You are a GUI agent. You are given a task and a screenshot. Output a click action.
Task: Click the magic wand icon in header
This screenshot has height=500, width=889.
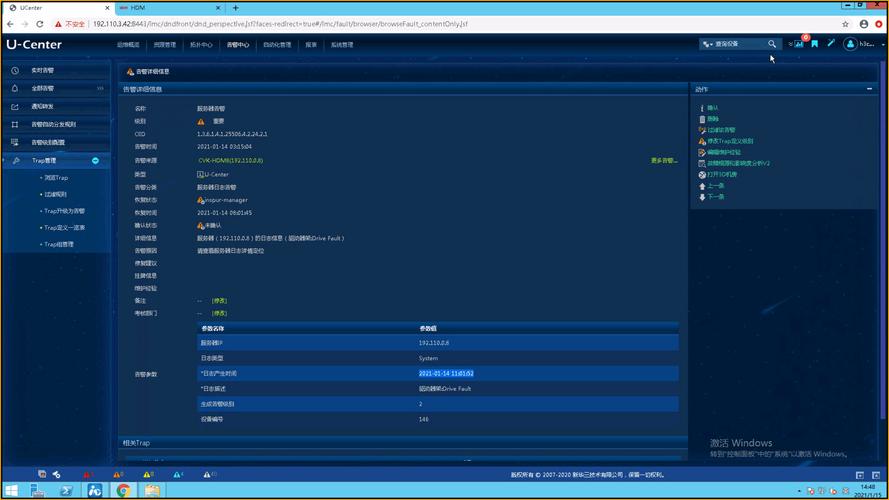pos(831,44)
